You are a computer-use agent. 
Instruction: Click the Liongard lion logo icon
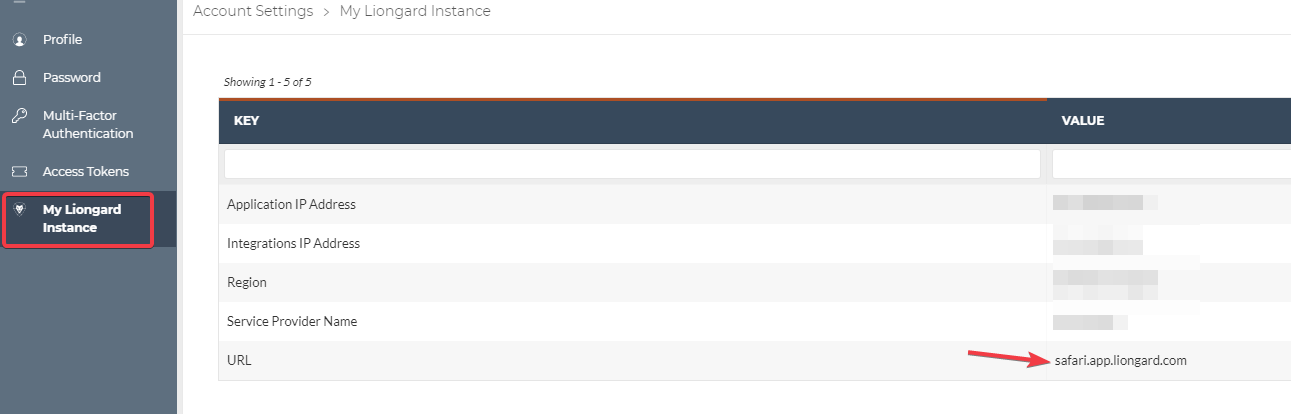tap(20, 209)
